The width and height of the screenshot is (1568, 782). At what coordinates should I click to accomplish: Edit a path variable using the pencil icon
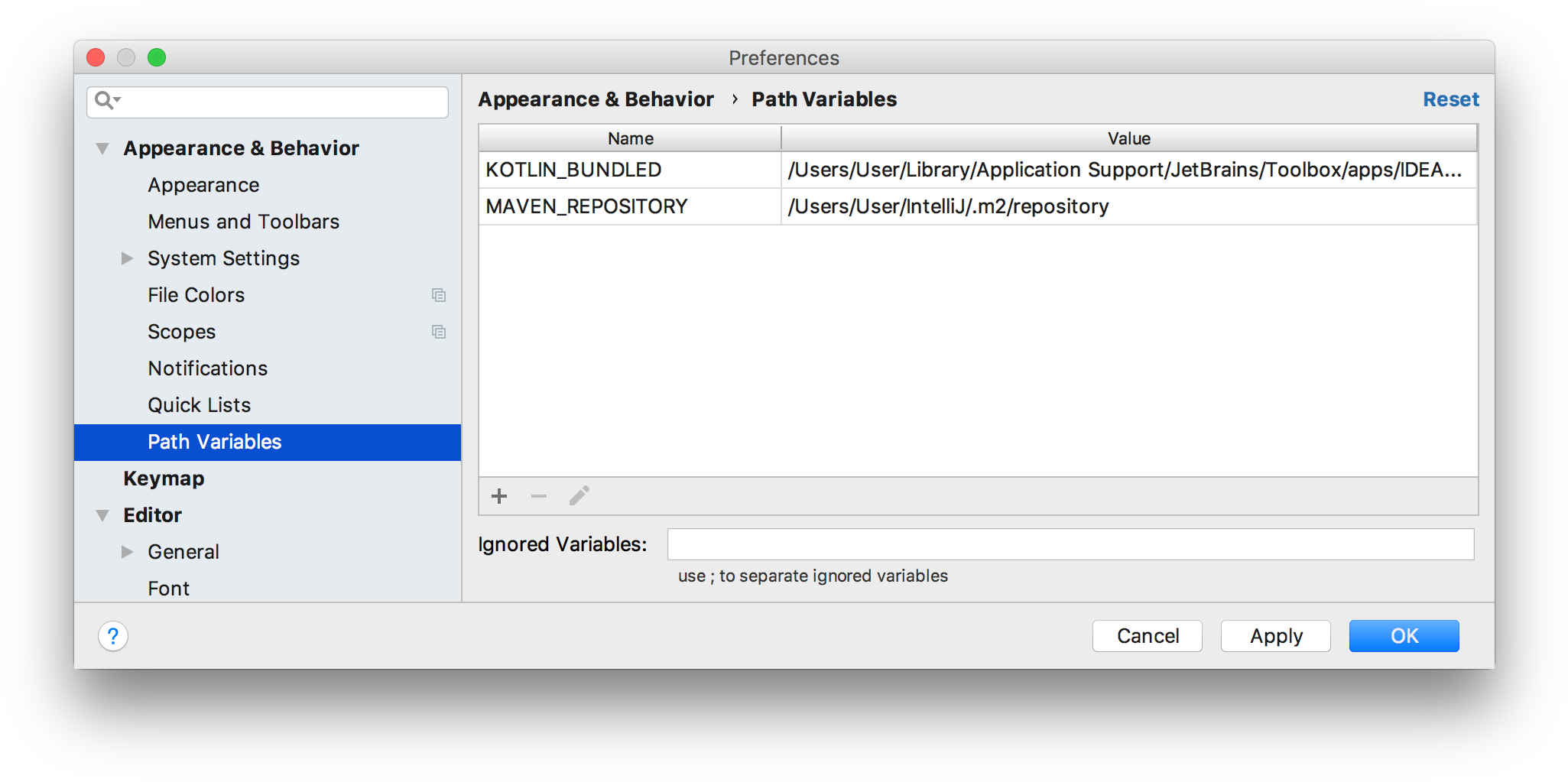click(579, 496)
